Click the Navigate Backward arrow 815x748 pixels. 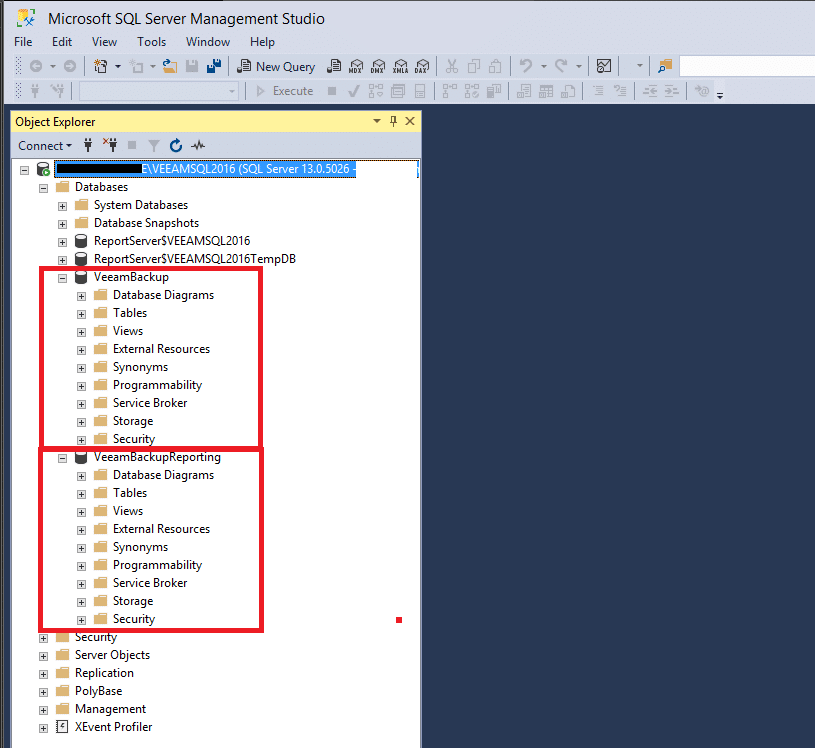tap(36, 66)
